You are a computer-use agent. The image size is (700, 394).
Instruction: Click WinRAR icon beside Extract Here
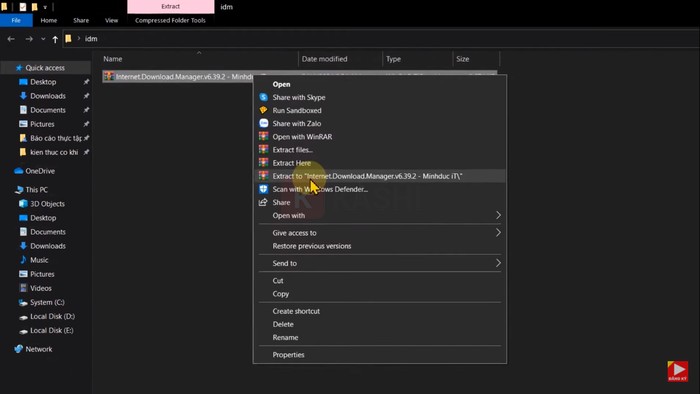pos(263,163)
